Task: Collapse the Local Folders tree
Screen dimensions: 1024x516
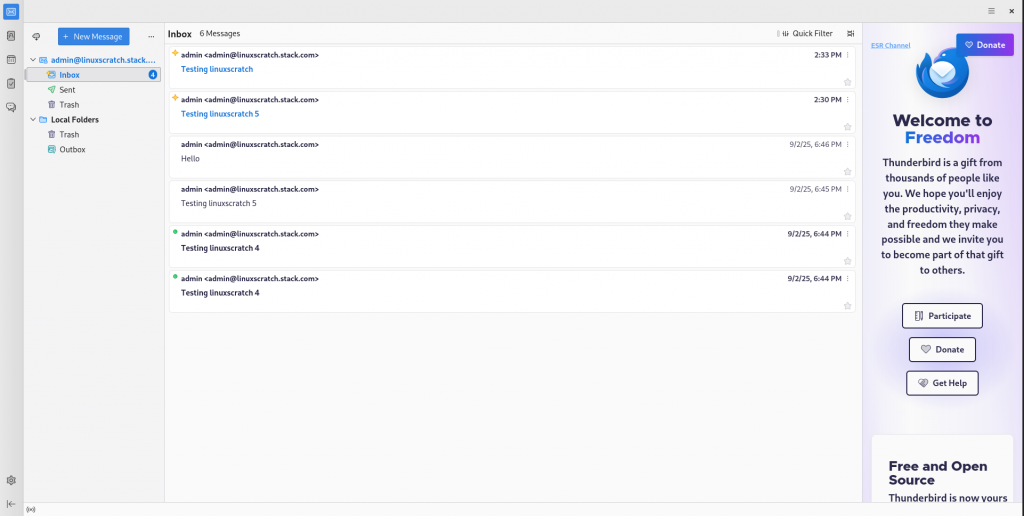Action: point(33,120)
